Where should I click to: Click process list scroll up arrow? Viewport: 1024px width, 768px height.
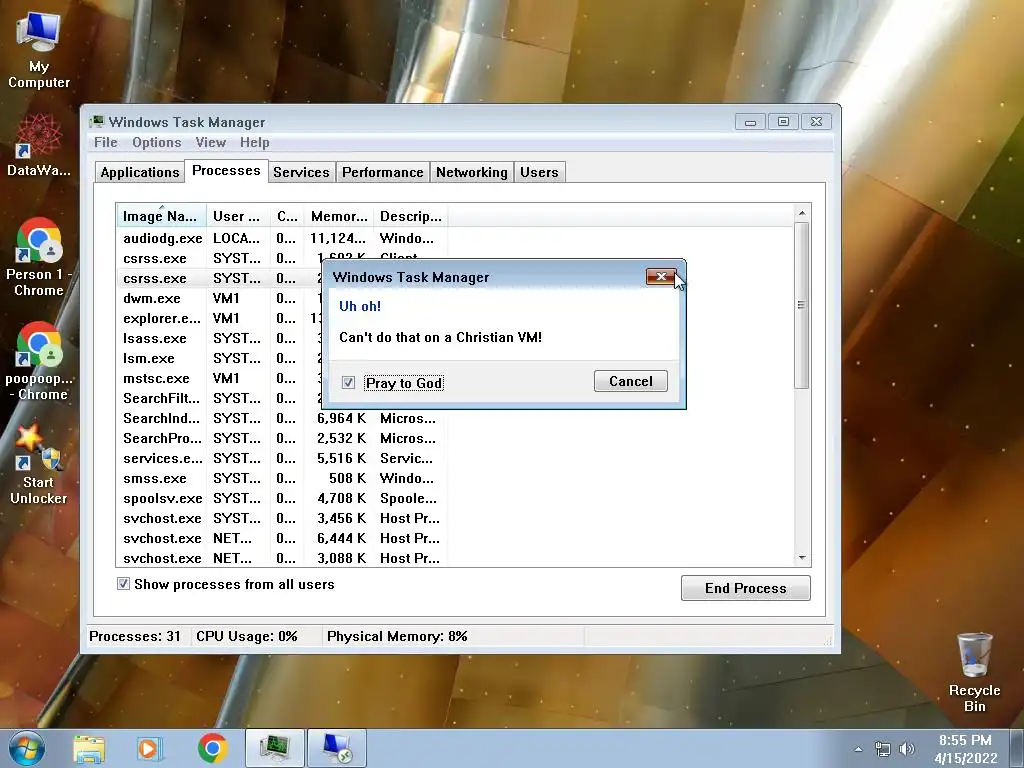click(802, 213)
